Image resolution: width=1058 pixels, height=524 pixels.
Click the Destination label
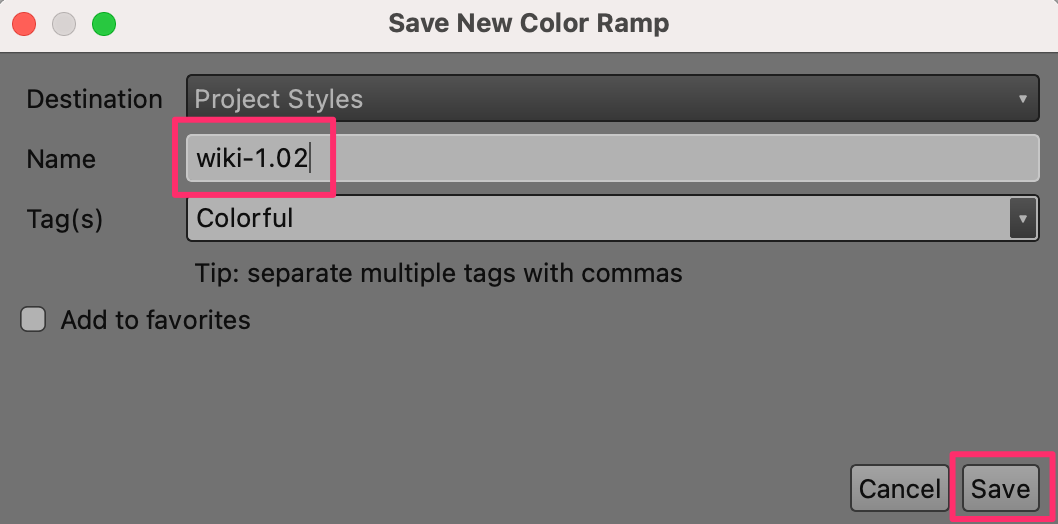pos(94,99)
